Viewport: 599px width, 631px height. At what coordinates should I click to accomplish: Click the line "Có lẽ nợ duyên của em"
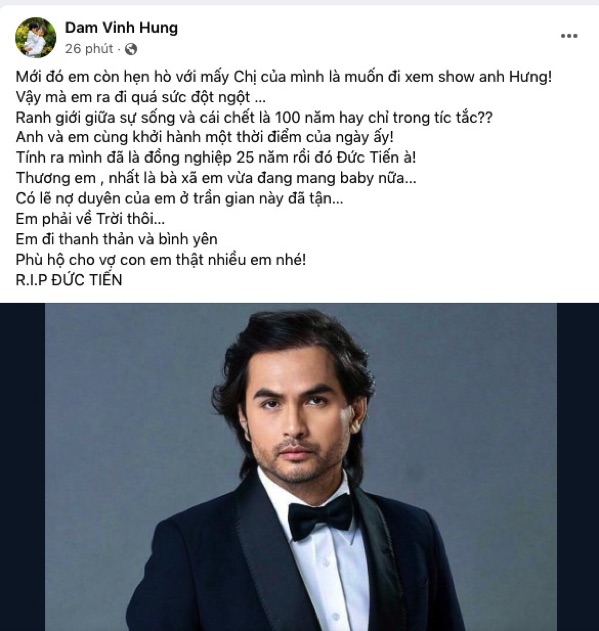(x=179, y=198)
